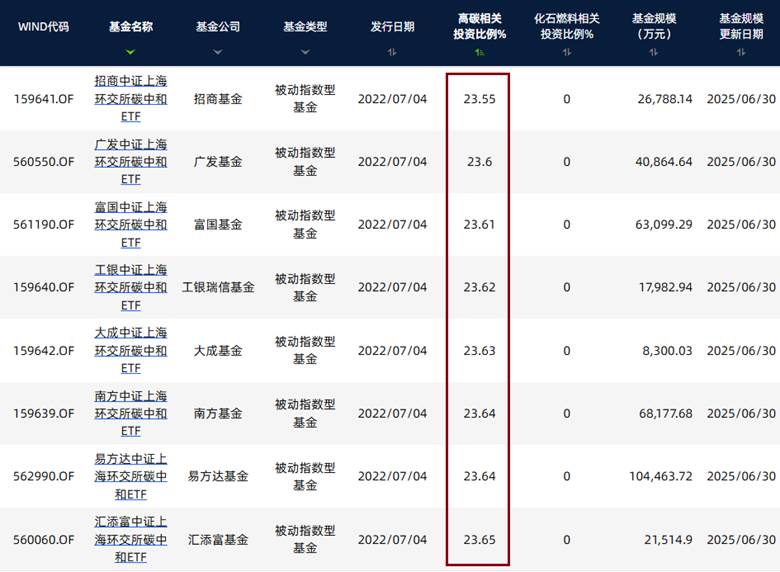Sort by 发行日期 using its sort icon

(x=392, y=52)
